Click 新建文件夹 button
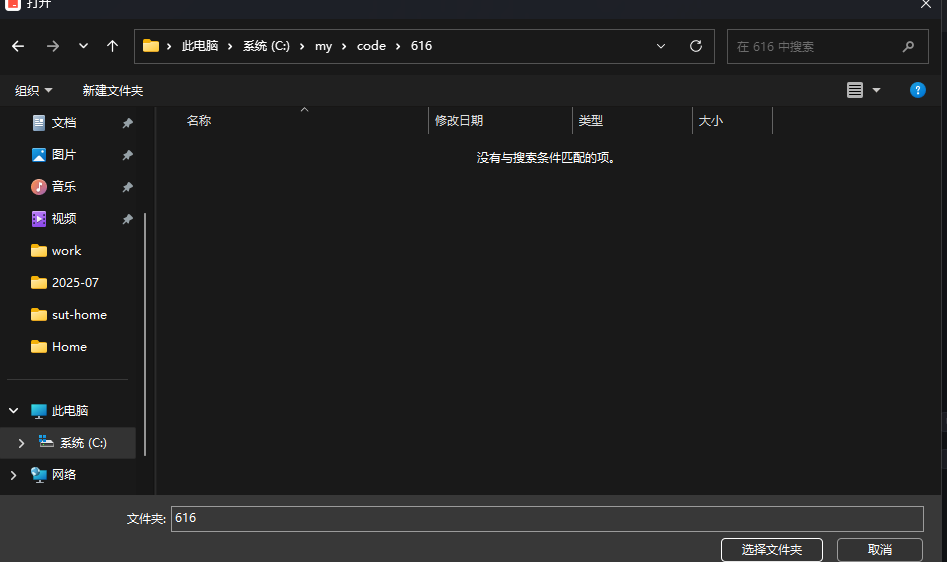Viewport: 947px width, 562px height. 113,91
